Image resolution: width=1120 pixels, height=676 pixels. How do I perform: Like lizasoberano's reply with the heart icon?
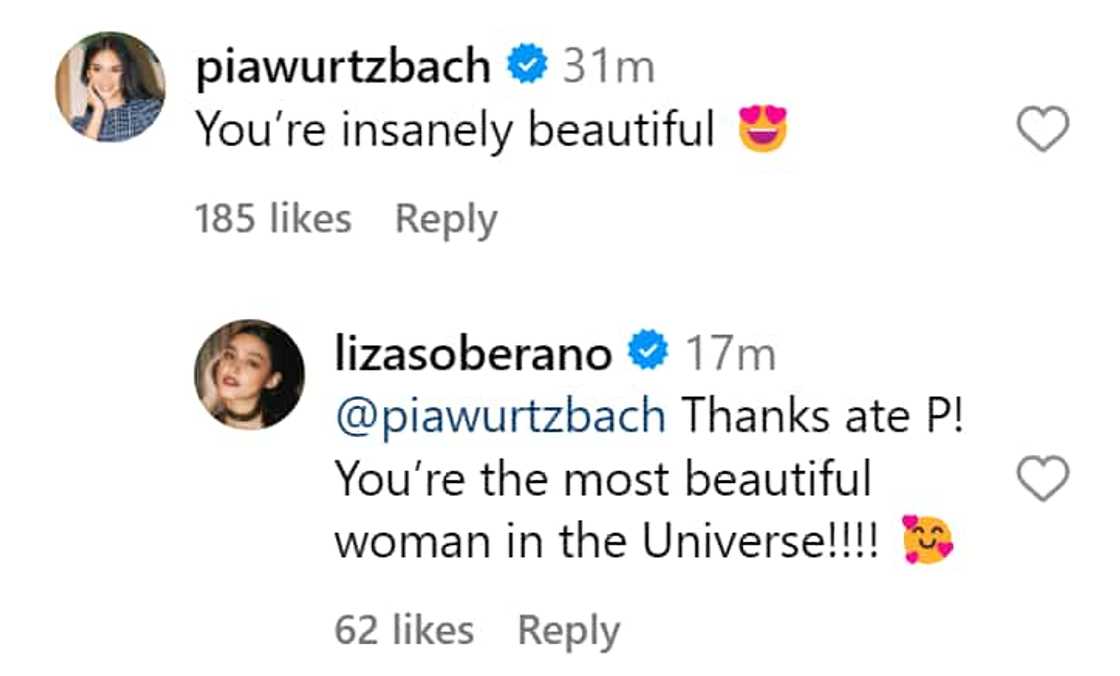pyautogui.click(x=1042, y=480)
